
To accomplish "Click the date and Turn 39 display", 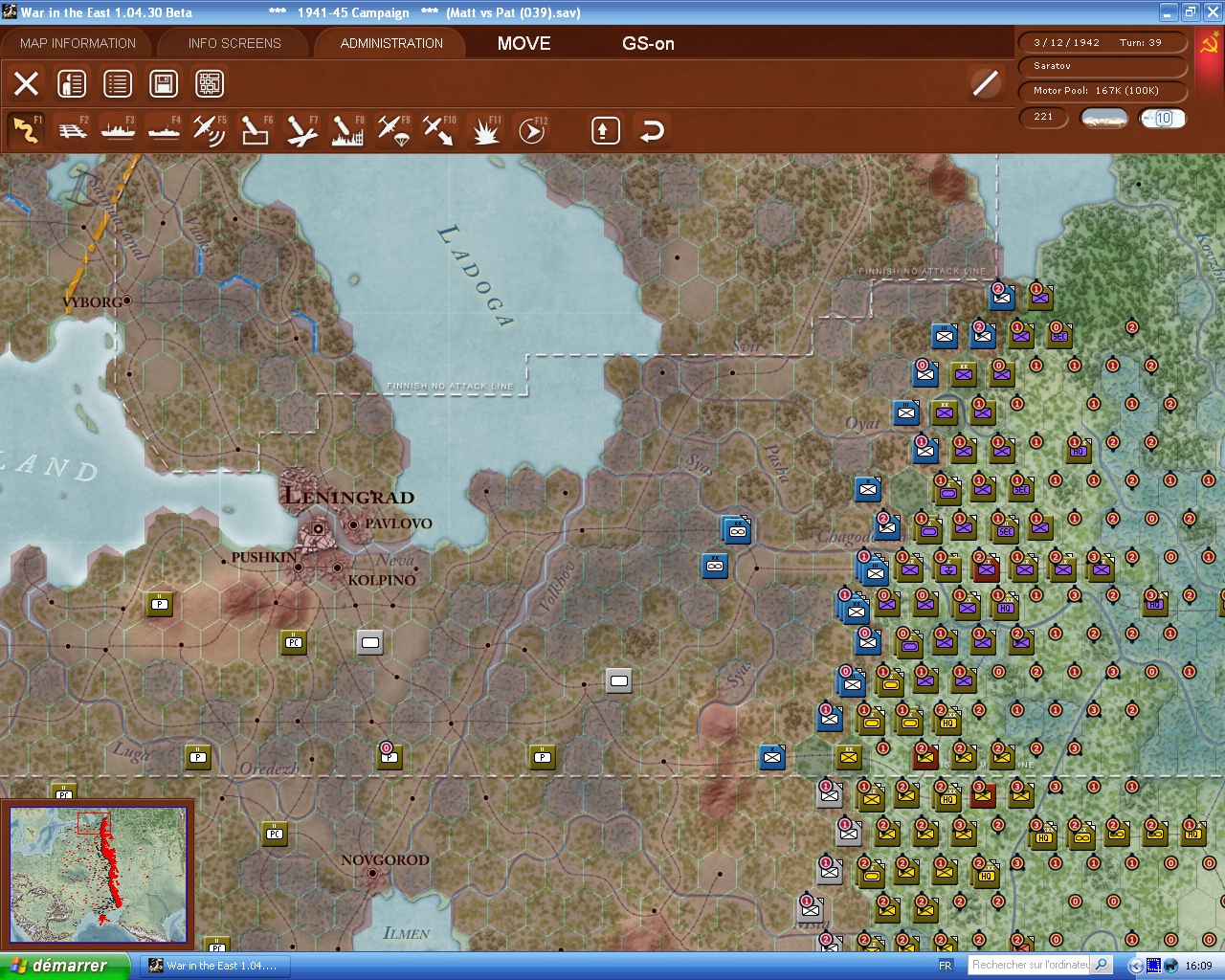I will pyautogui.click(x=1104, y=42).
